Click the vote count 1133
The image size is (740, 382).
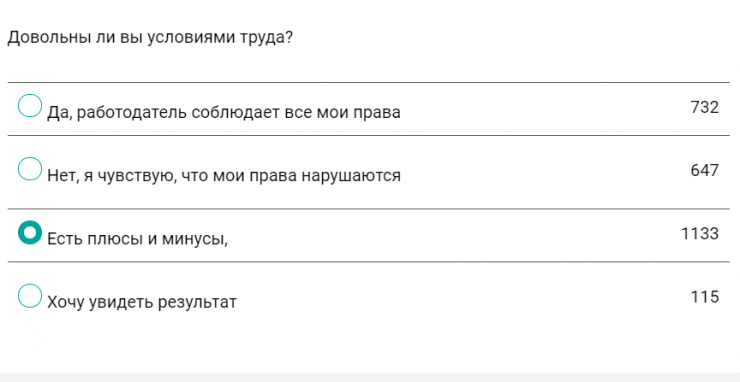click(x=700, y=233)
